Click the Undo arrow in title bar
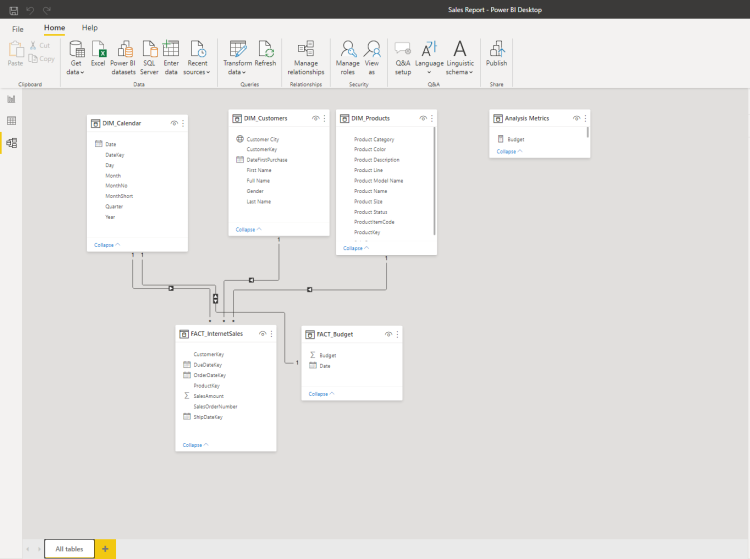This screenshot has height=559, width=750. (30, 10)
